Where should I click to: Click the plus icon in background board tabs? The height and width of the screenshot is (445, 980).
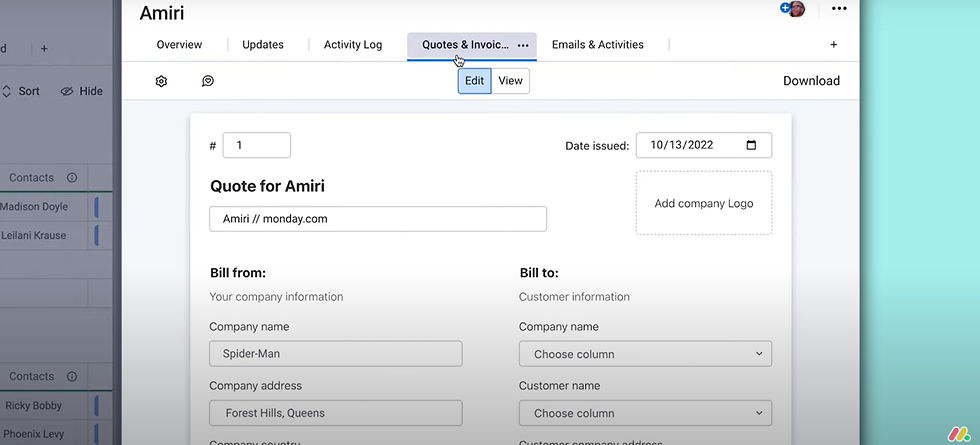pyautogui.click(x=44, y=49)
